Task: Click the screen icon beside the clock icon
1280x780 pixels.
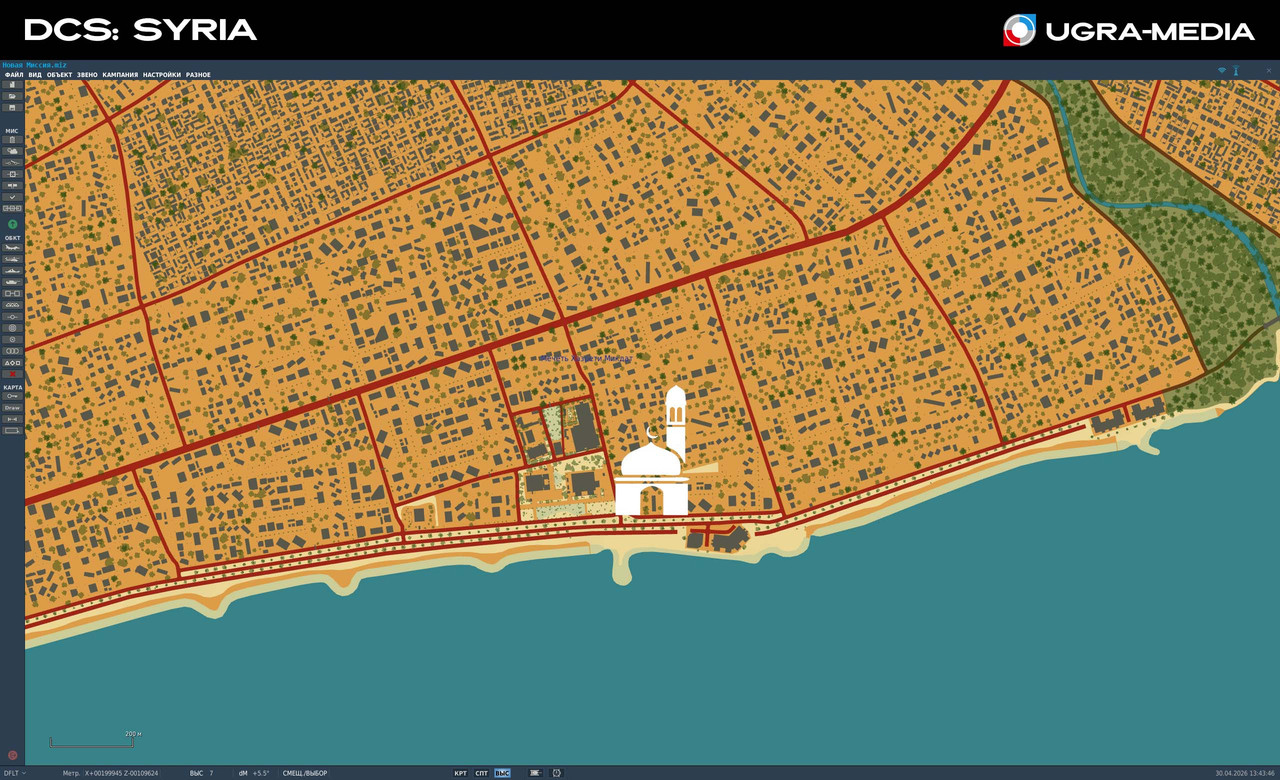Action: (x=535, y=773)
